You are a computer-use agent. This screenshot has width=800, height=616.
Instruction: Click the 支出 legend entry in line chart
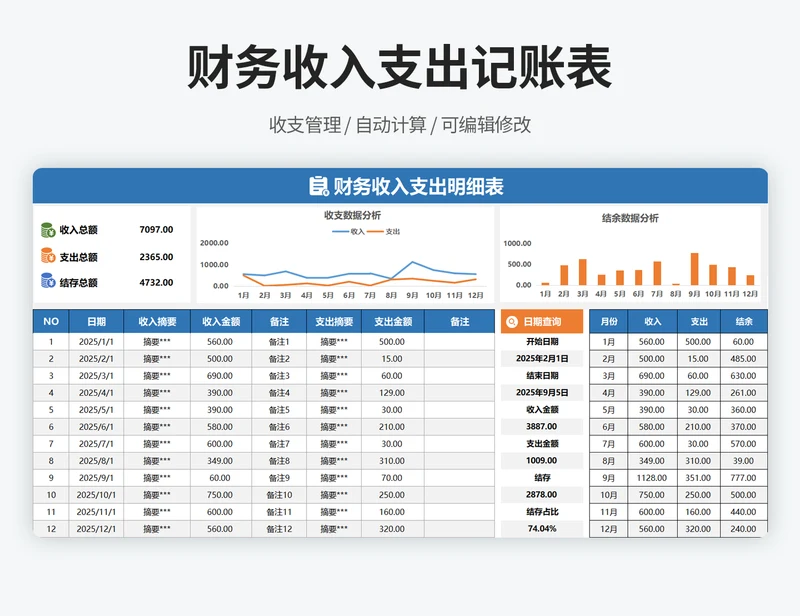[384, 232]
